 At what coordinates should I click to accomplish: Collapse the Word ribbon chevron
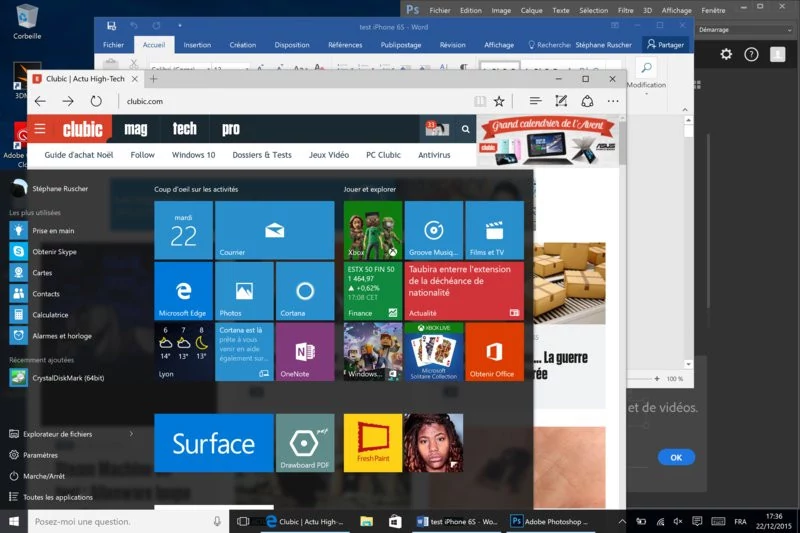(685, 109)
